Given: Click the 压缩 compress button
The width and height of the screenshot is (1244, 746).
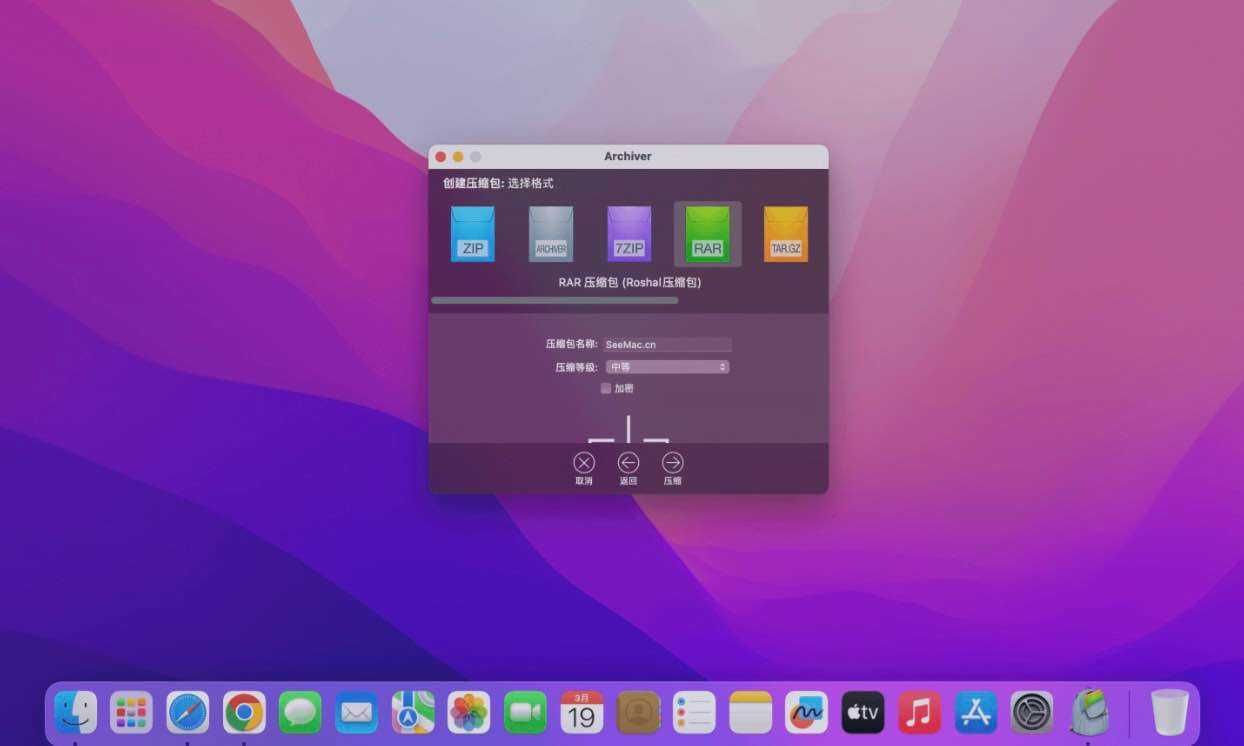Looking at the screenshot, I should click(672, 462).
